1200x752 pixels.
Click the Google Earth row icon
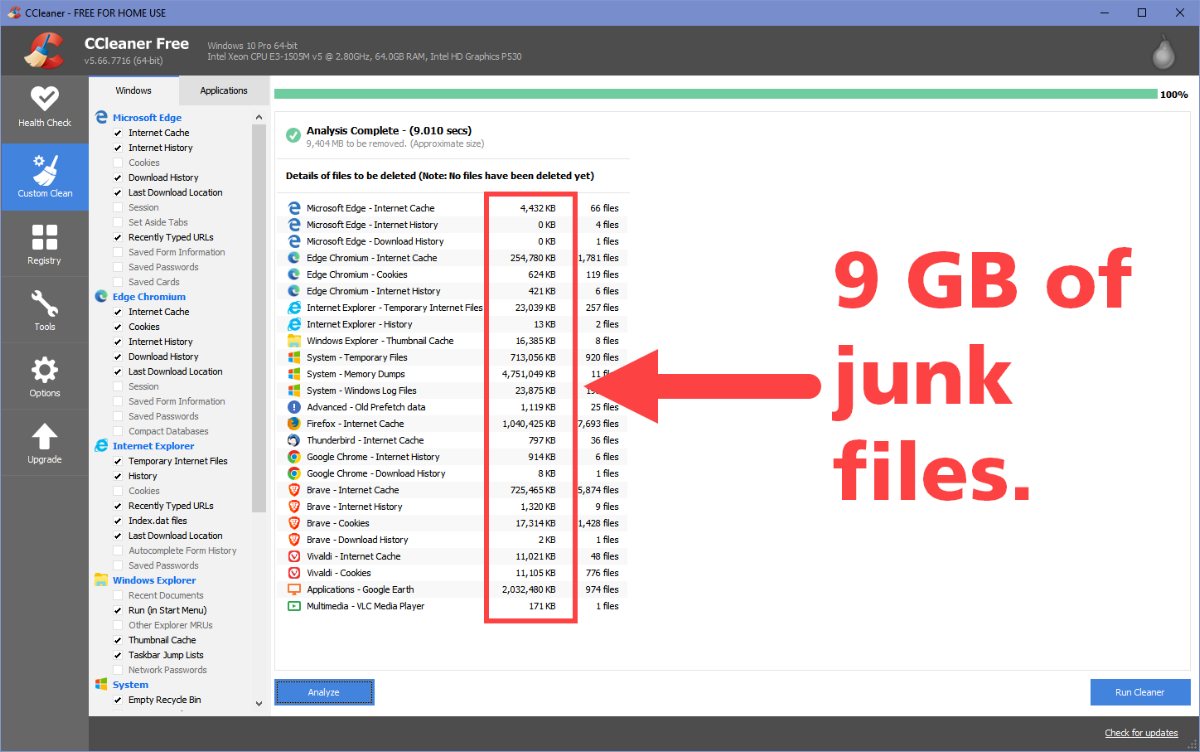[294, 590]
